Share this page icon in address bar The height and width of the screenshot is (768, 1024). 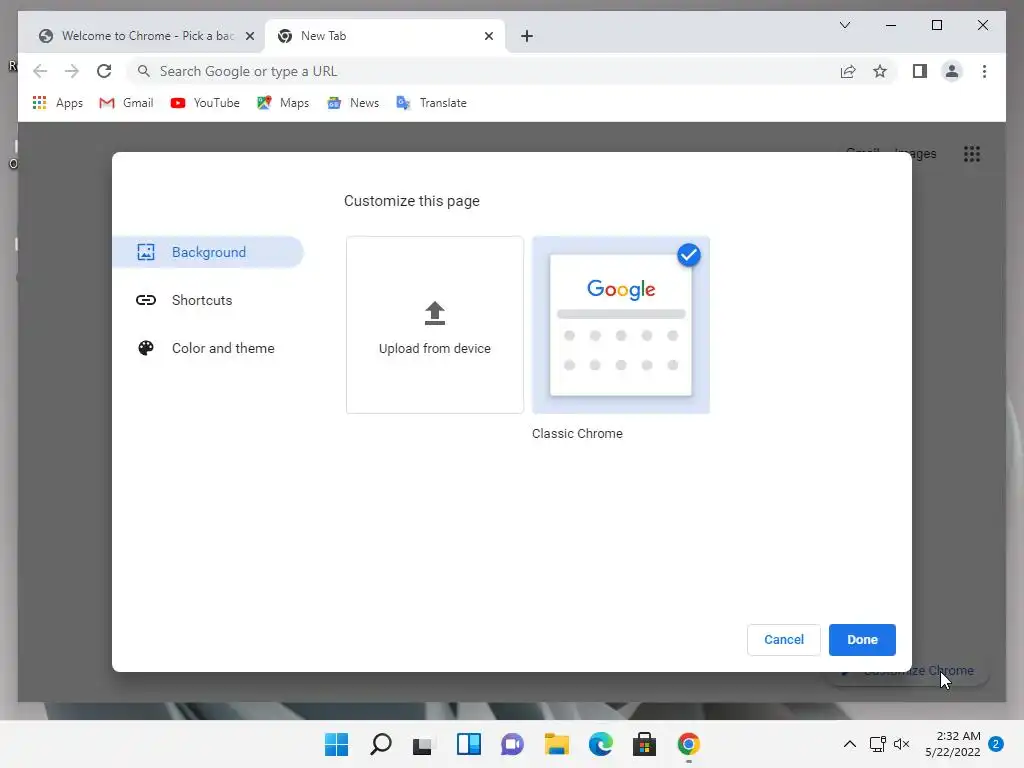click(x=848, y=71)
